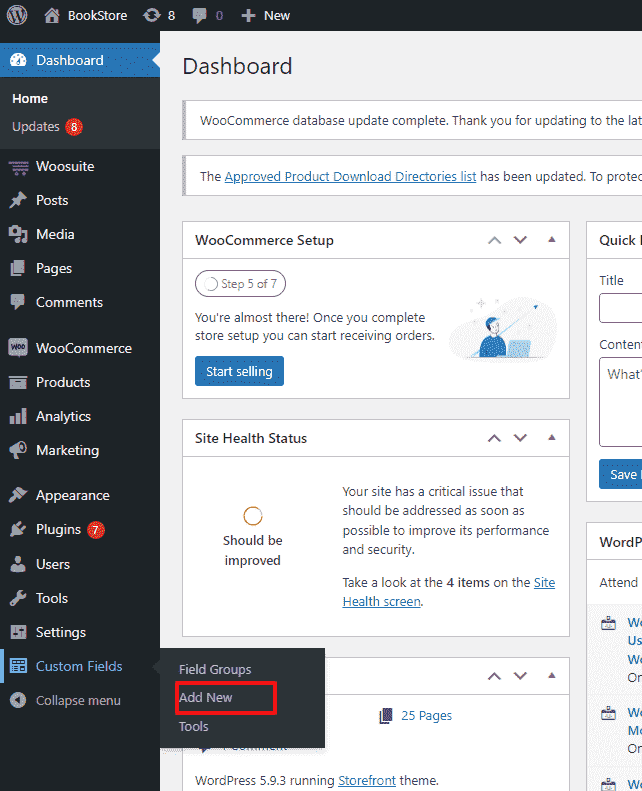Click the Quick Draft Content textarea
Viewport: 642px width, 791px height.
[620, 402]
